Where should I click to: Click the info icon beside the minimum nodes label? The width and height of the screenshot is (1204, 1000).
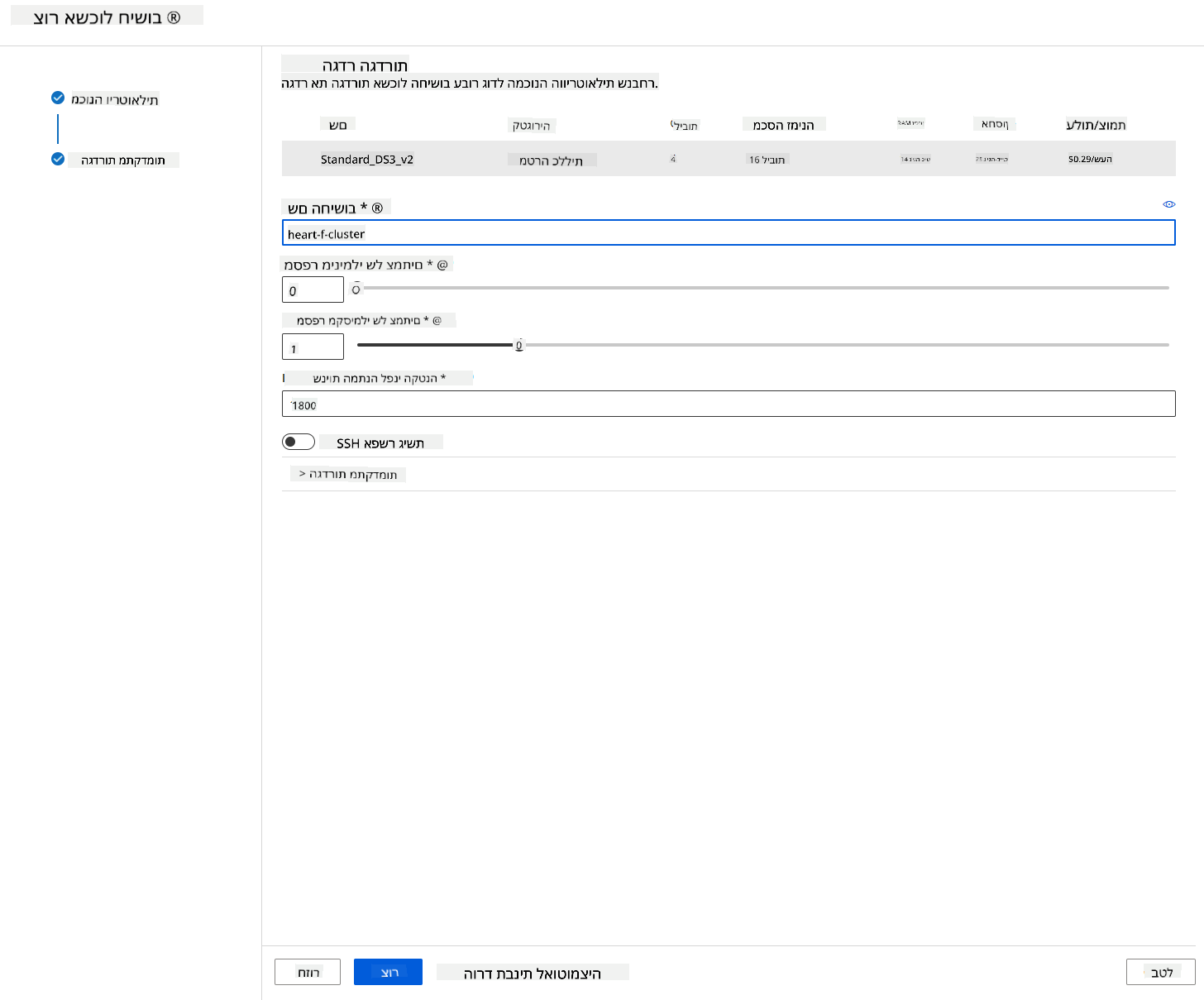442,265
